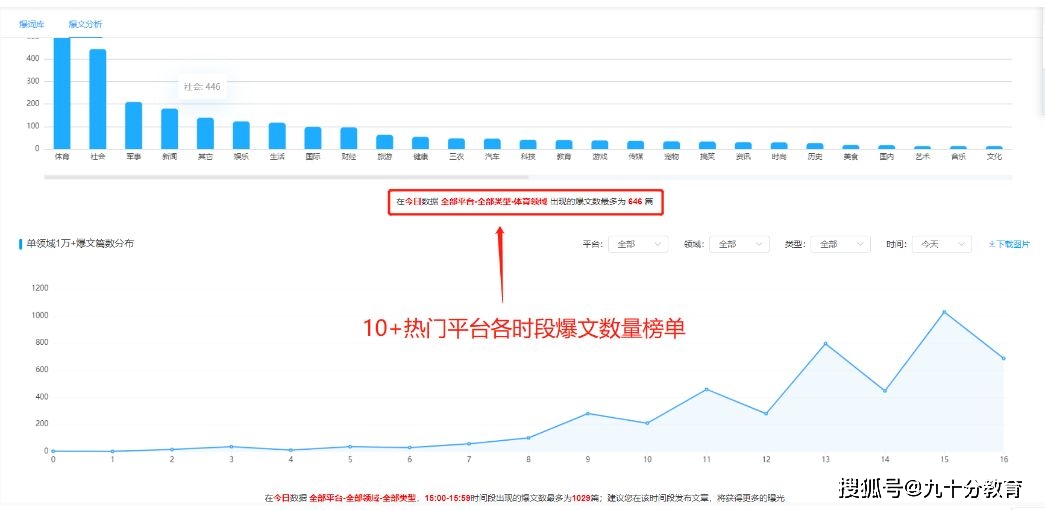1045x510 pixels.
Task: Click the 历史 bar in the chart
Action: 815,145
